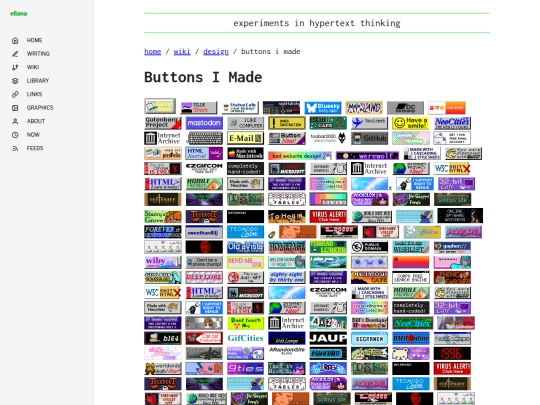Viewport: 540px width, 405px height.
Task: Click the blue NeoCities button
Action: pyautogui.click(x=452, y=123)
